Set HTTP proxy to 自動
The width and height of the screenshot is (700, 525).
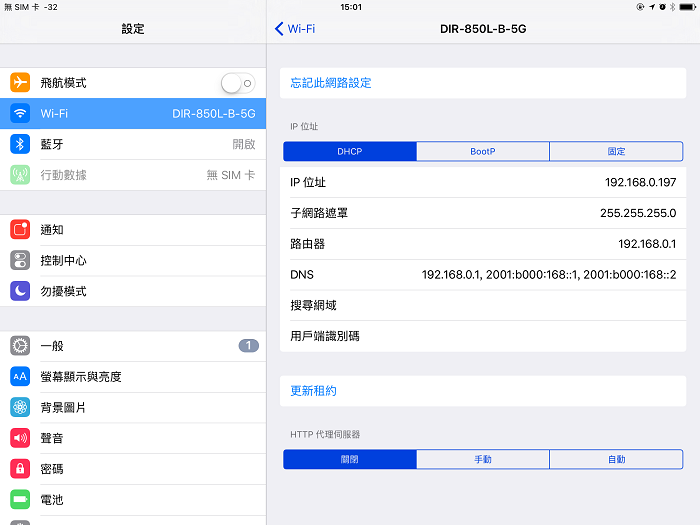coord(616,460)
